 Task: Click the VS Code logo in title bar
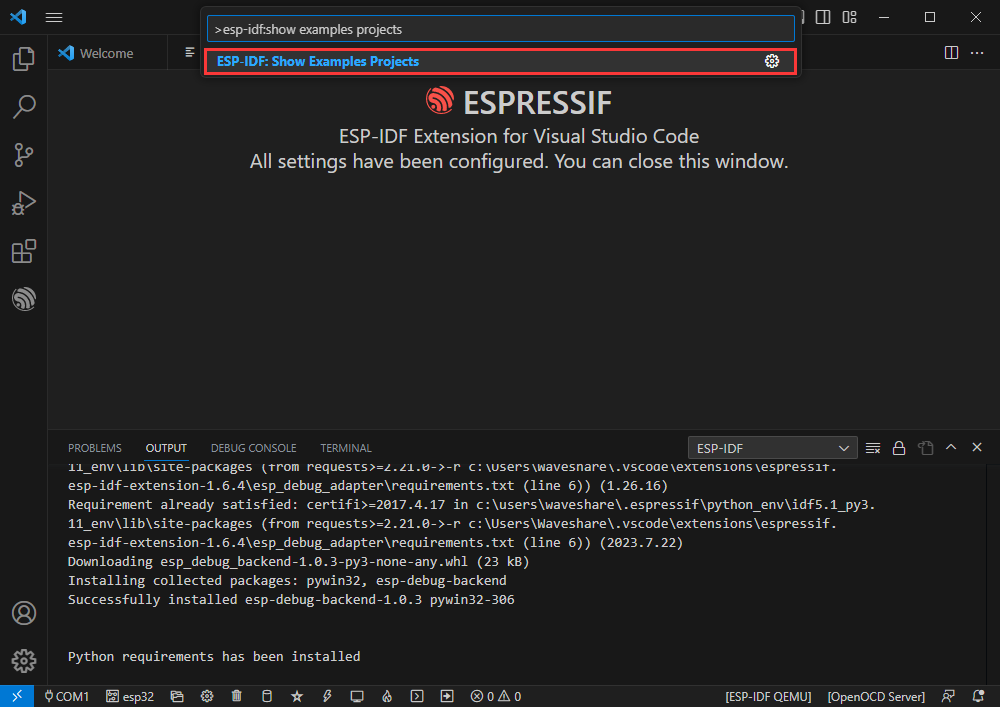click(x=18, y=17)
